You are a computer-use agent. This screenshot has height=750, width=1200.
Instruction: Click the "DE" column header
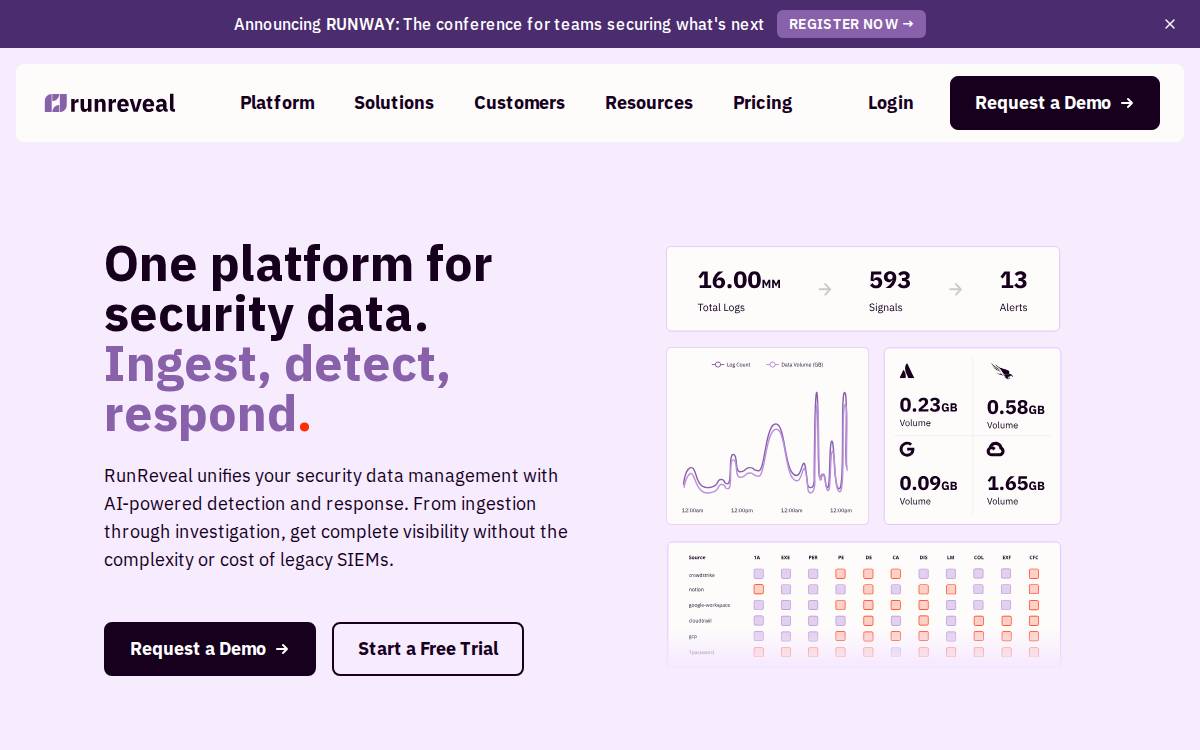[868, 557]
